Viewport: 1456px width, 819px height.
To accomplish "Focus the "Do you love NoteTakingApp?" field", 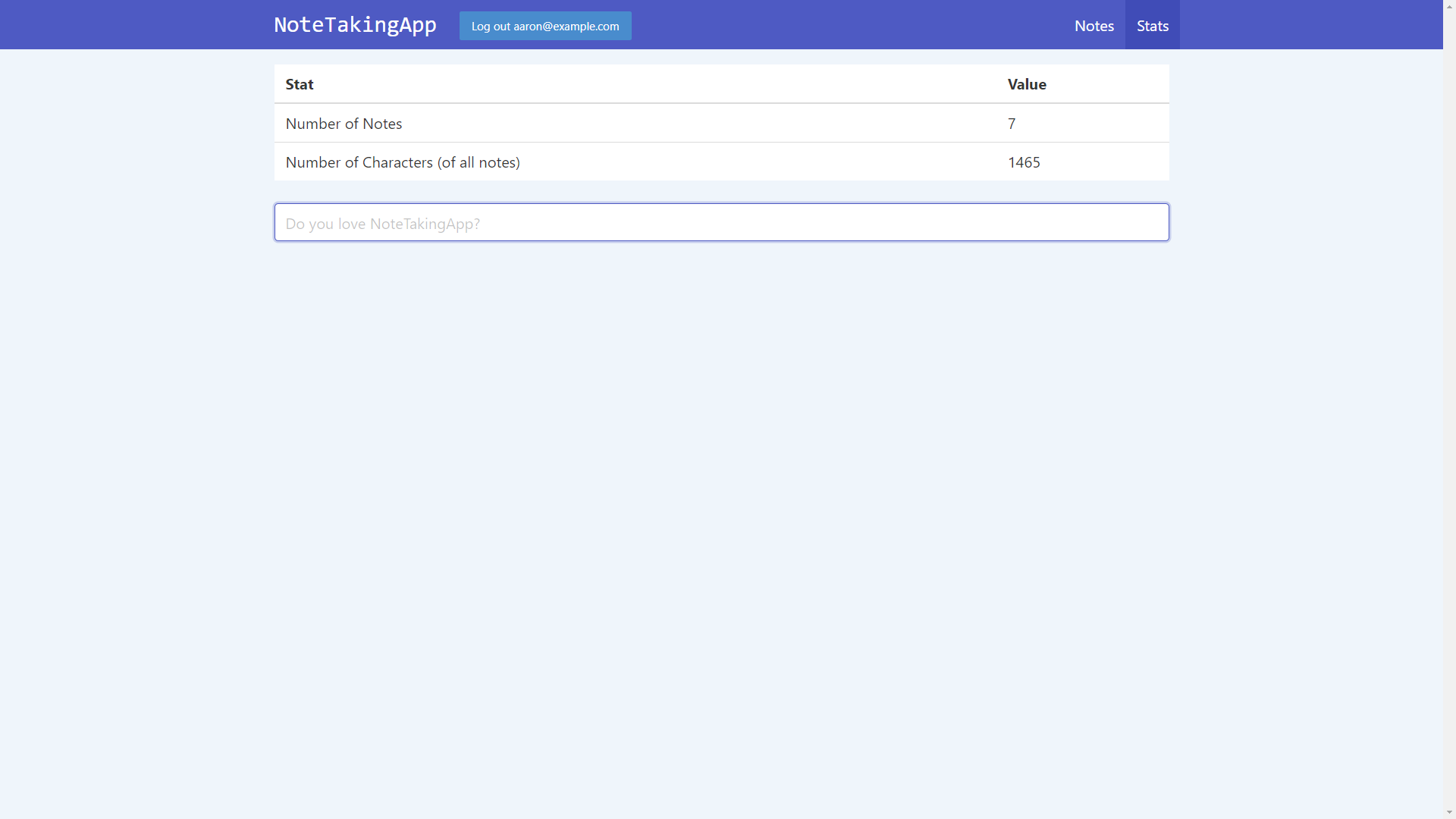I will tap(720, 223).
